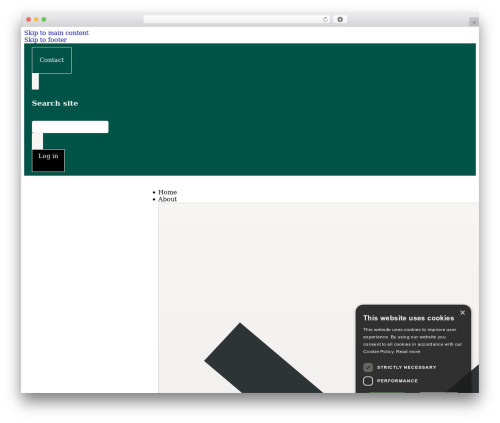Go to the Home navigation item
This screenshot has width=500, height=423.
click(168, 192)
